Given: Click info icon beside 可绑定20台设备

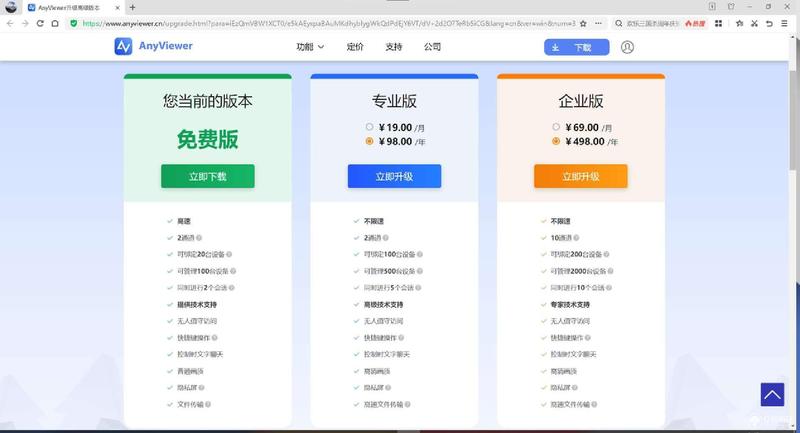Looking at the screenshot, I should point(229,254).
